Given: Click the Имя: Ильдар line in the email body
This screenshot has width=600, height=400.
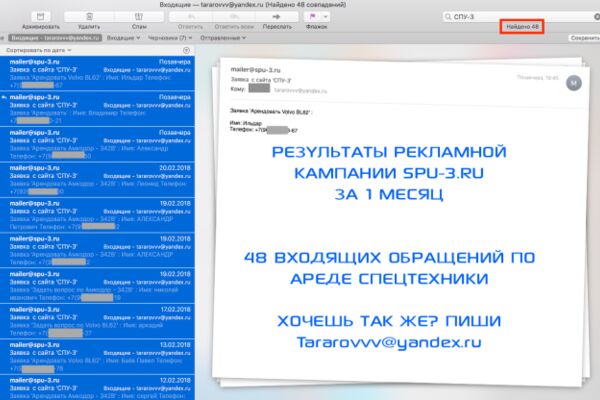Looking at the screenshot, I should tap(246, 123).
